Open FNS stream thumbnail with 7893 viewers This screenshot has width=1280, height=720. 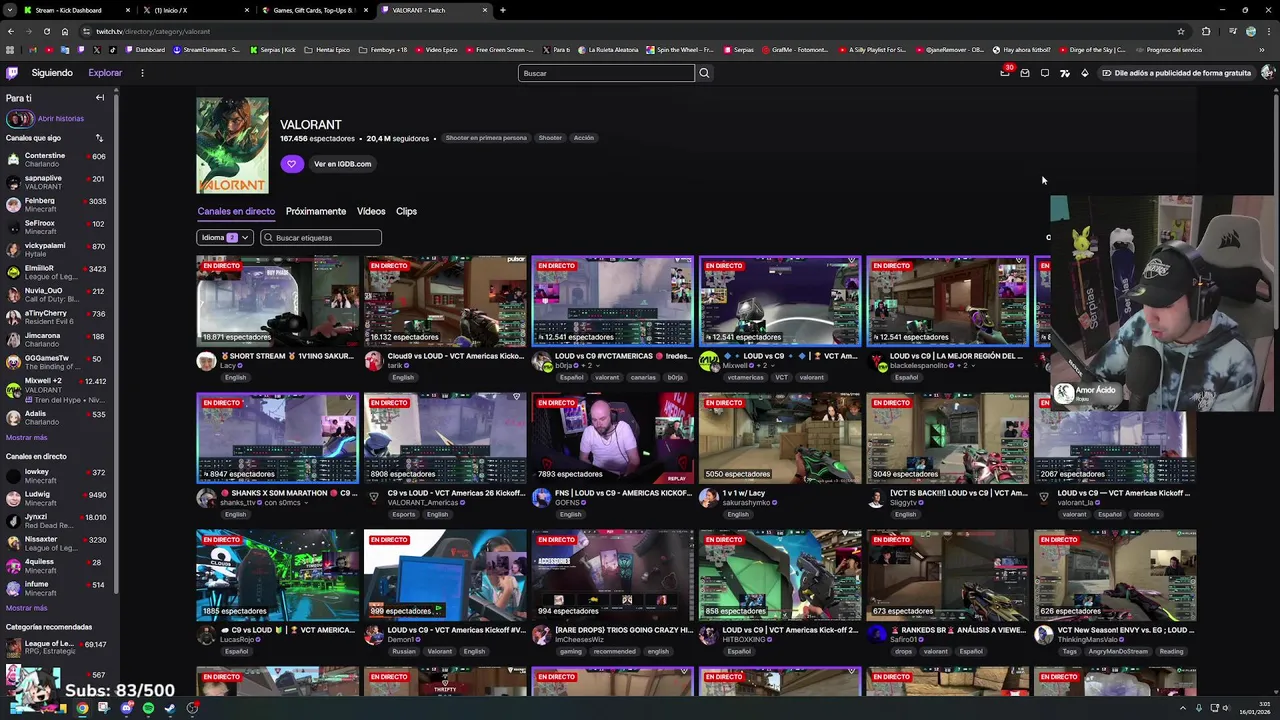613,438
